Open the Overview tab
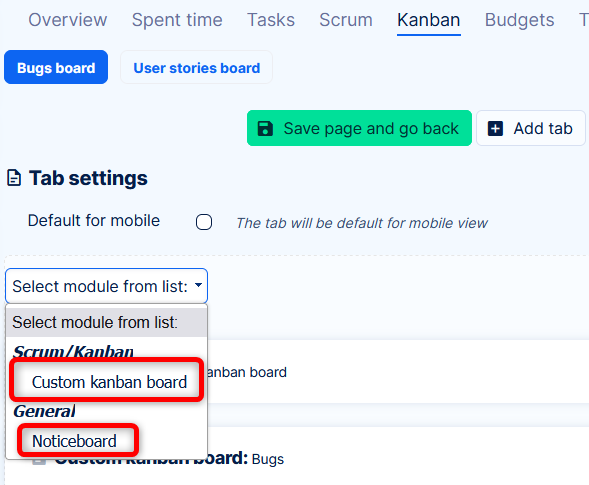 (x=68, y=20)
